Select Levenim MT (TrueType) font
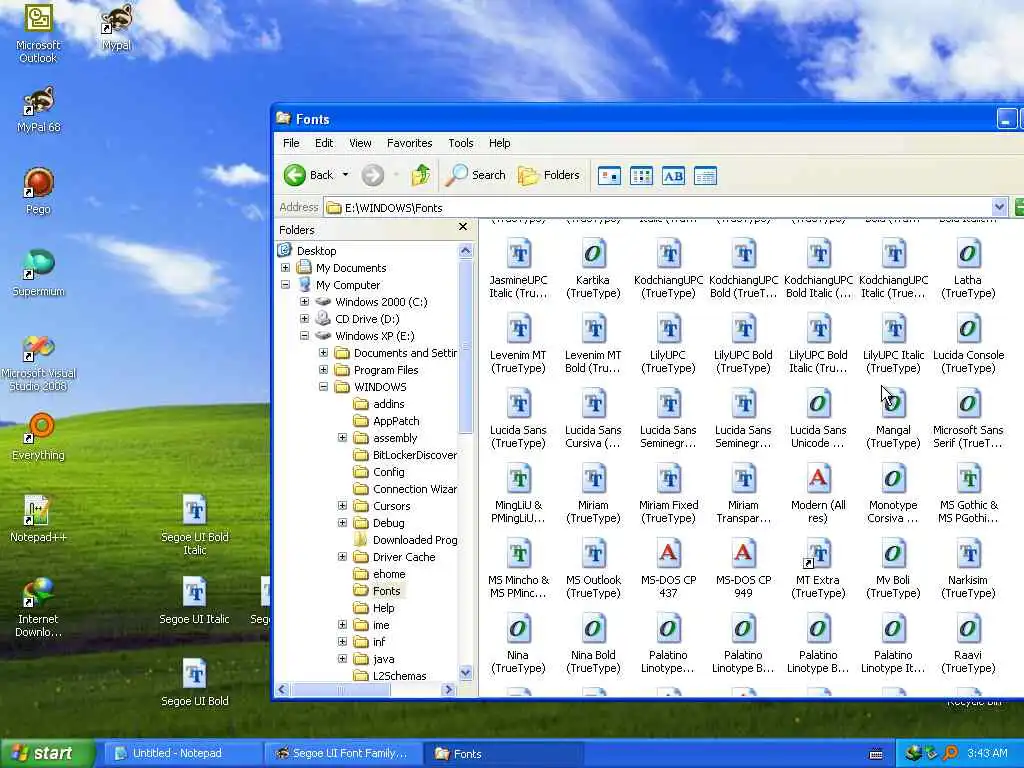Image resolution: width=1024 pixels, height=768 pixels. pyautogui.click(x=519, y=344)
